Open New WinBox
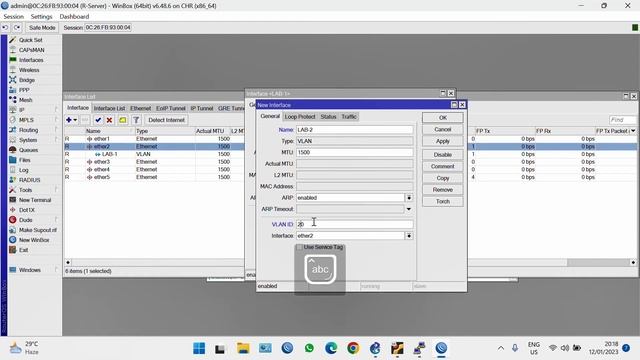The width and height of the screenshot is (640, 360). (x=34, y=240)
